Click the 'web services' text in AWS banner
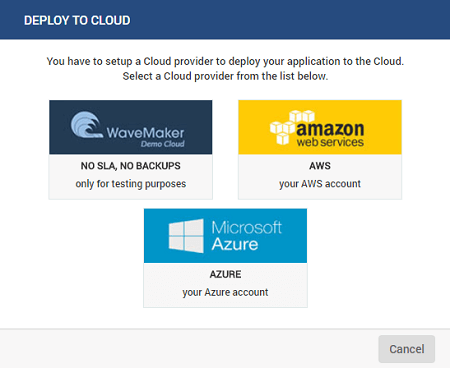Image resolution: width=450 pixels, height=368 pixels. tap(330, 142)
